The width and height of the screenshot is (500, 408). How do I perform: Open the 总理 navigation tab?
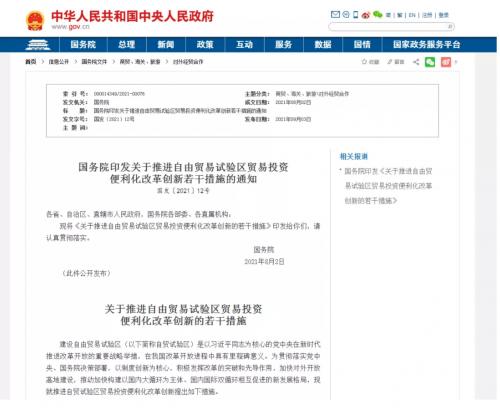pos(126,44)
